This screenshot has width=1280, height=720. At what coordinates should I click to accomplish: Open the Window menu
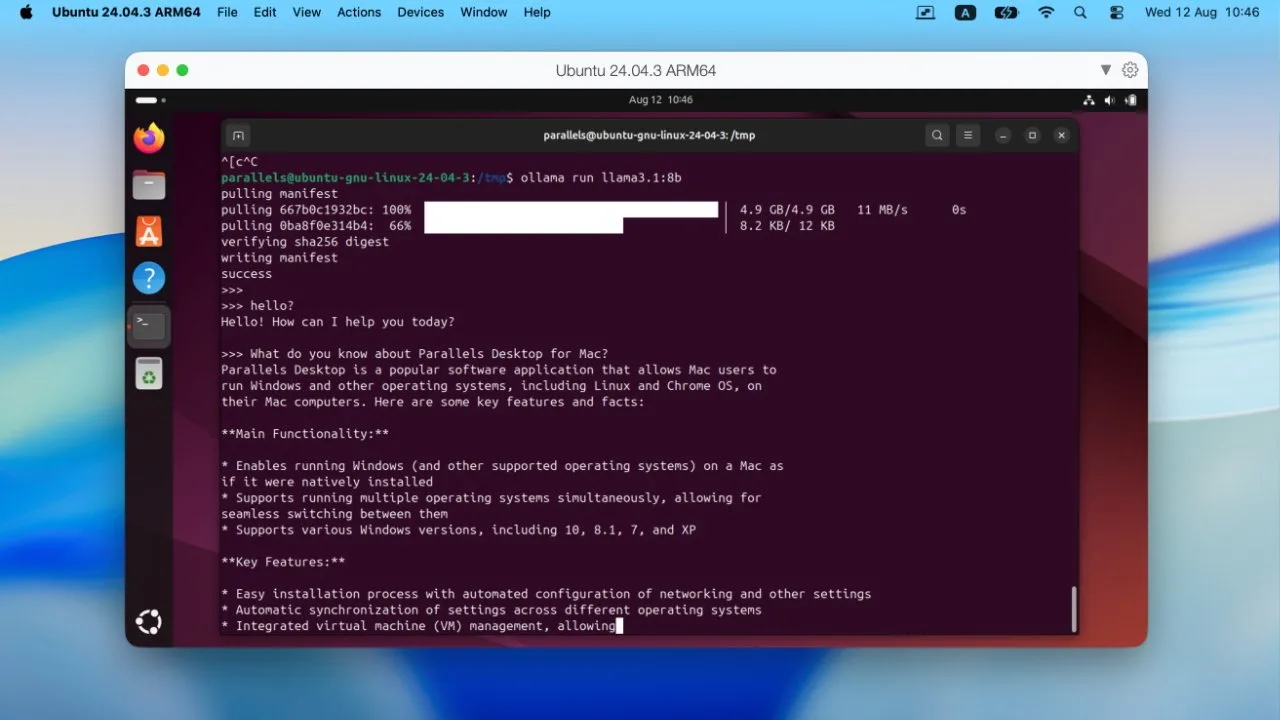(484, 12)
